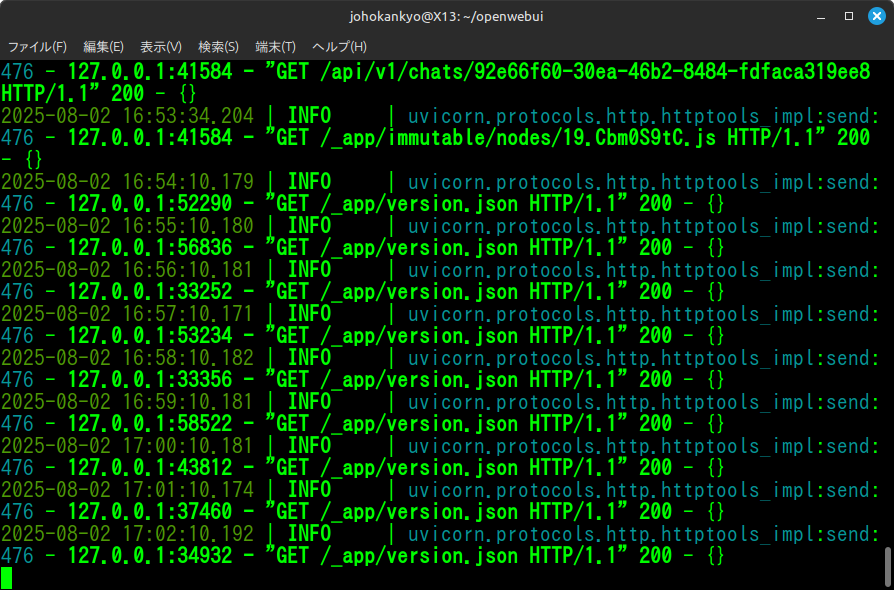Open the ヘルプ(H) menu
Image resolution: width=894 pixels, height=590 pixels.
(339, 47)
